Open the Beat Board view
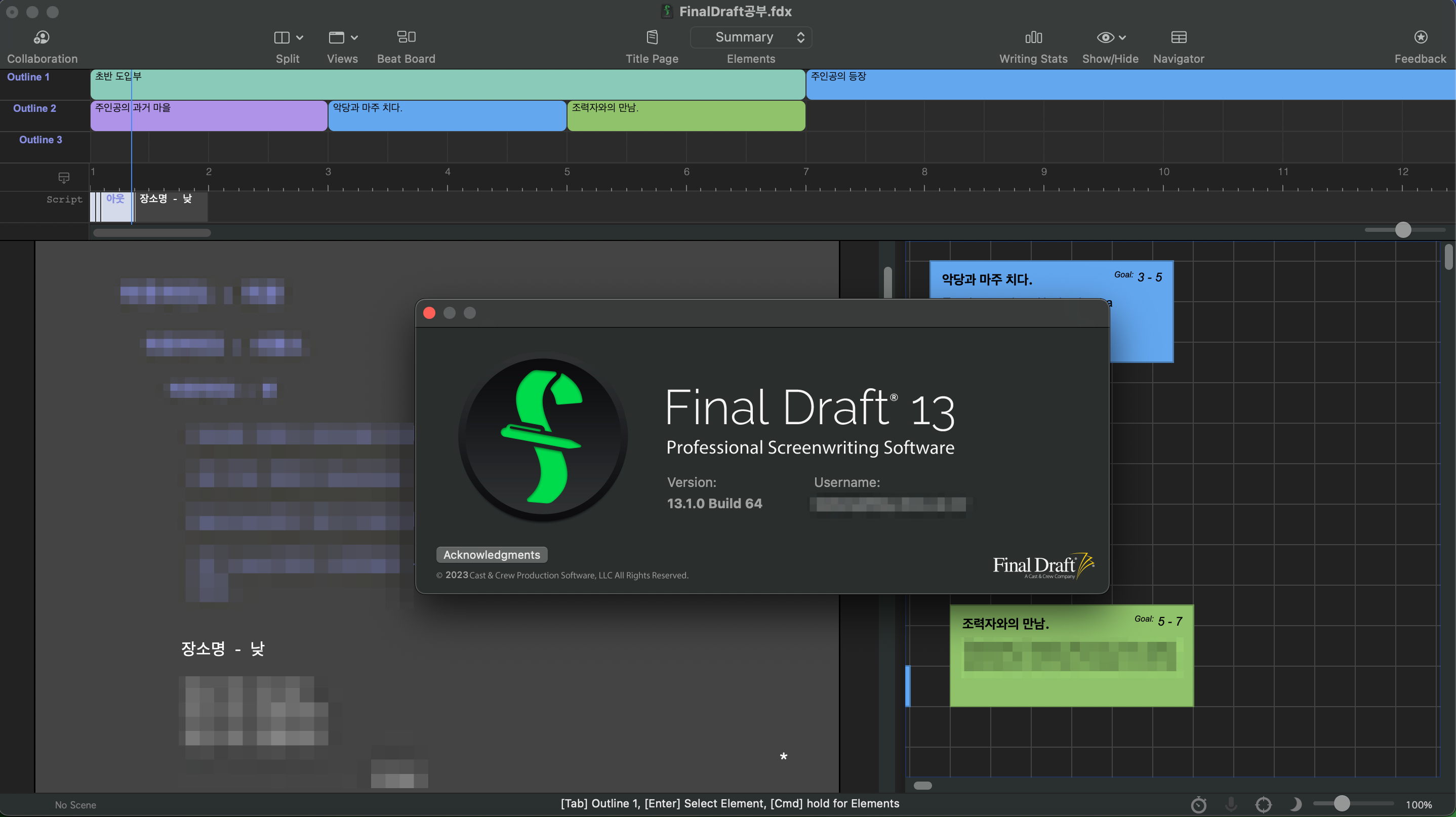The height and width of the screenshot is (817, 1456). (406, 37)
